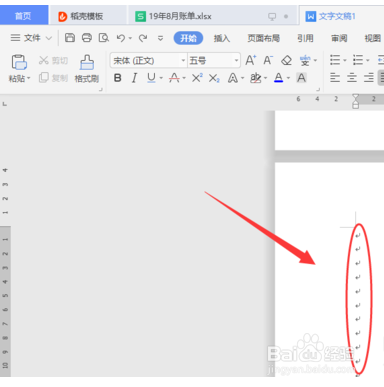Toggle character shading A icon

click(x=301, y=78)
